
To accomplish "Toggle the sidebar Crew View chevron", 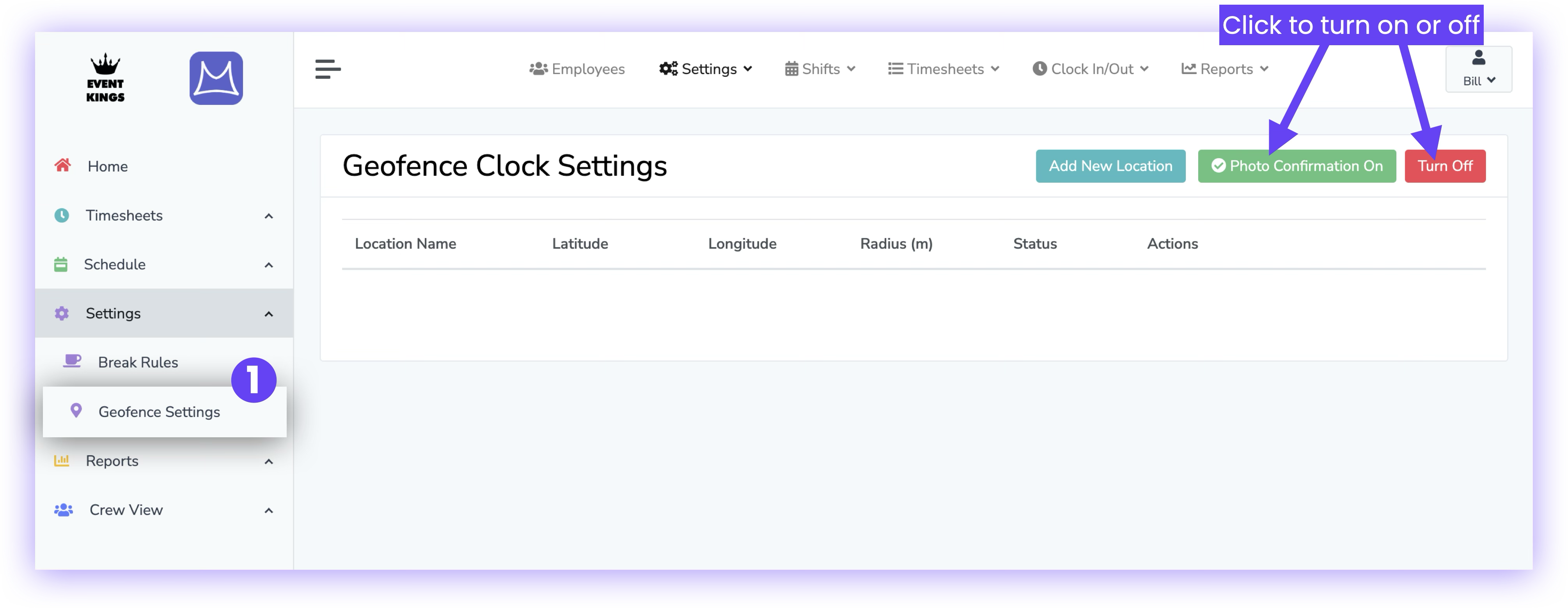I will (268, 510).
